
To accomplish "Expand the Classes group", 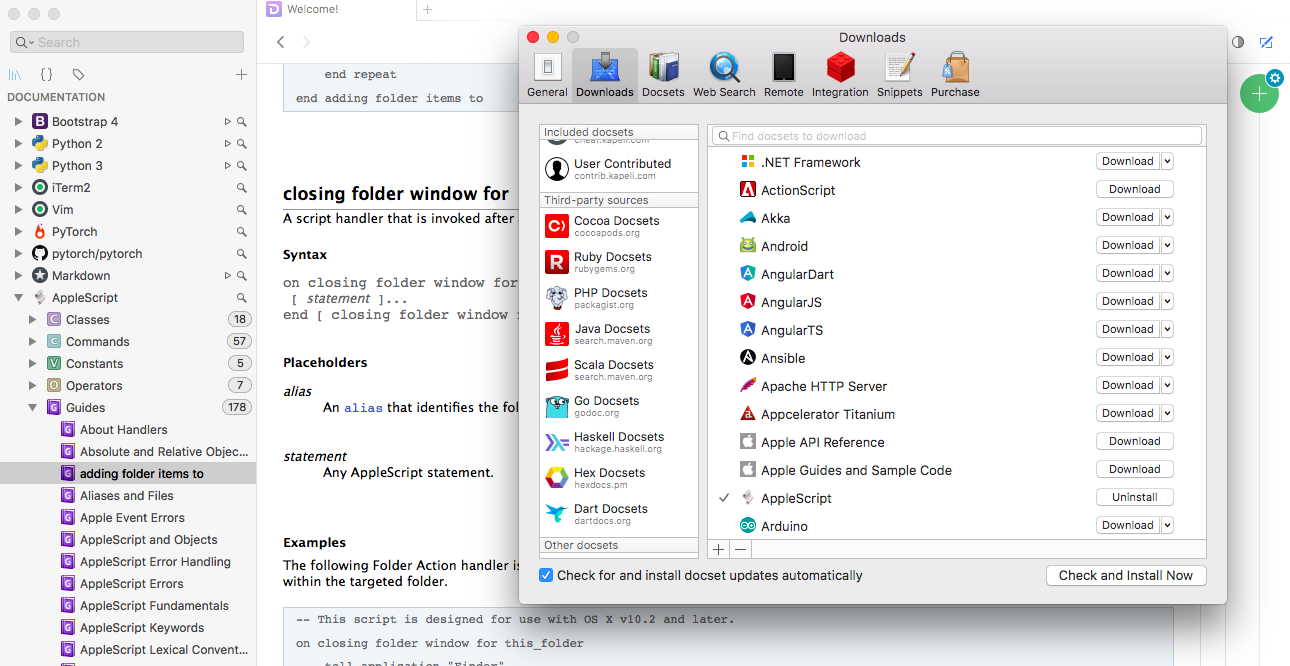I will [x=33, y=319].
